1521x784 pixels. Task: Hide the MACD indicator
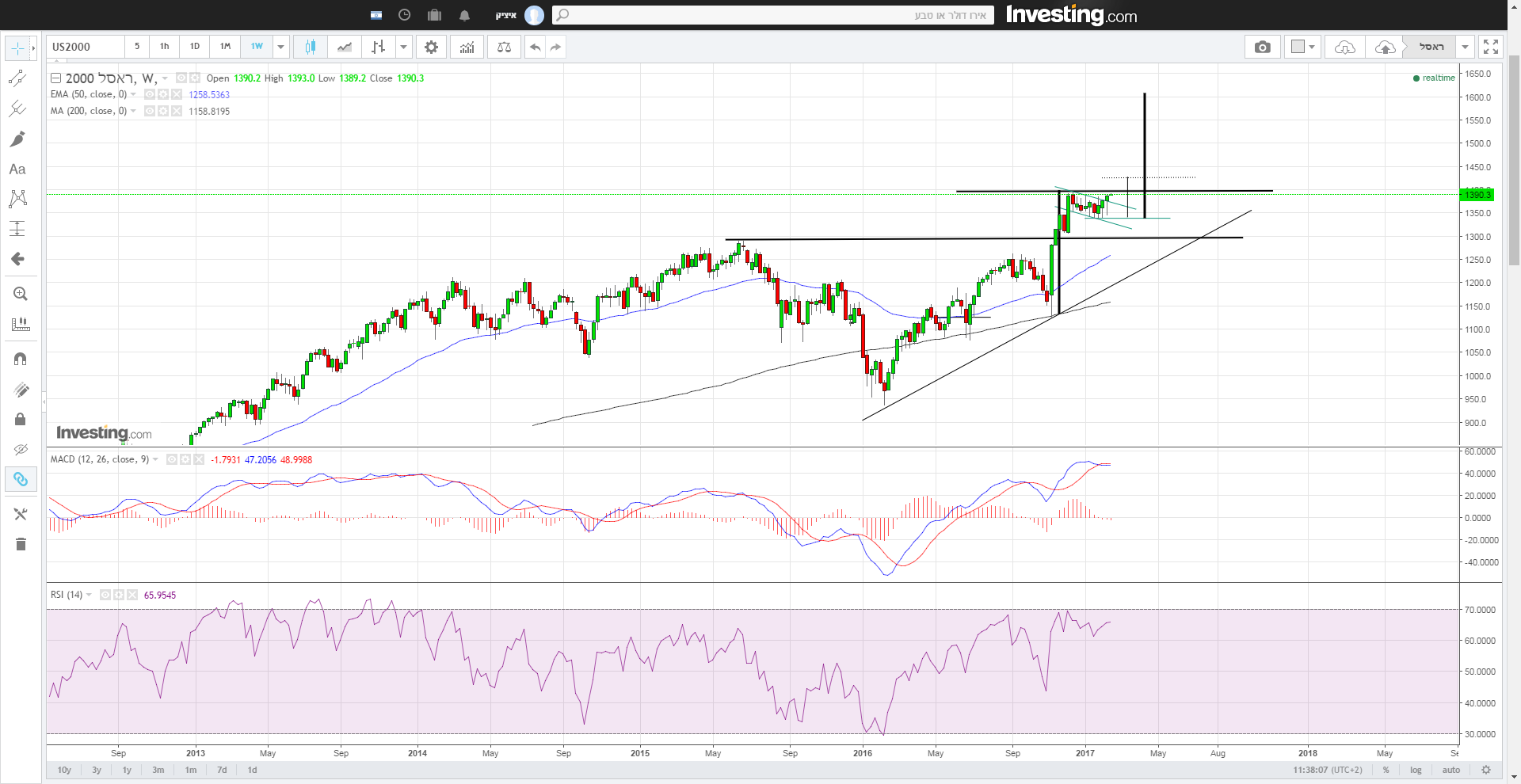tap(172, 459)
